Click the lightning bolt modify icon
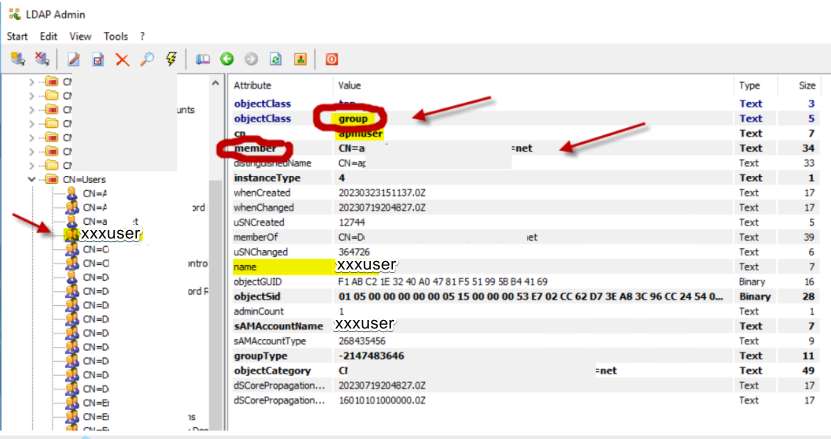831x439 pixels. pyautogui.click(x=171, y=59)
